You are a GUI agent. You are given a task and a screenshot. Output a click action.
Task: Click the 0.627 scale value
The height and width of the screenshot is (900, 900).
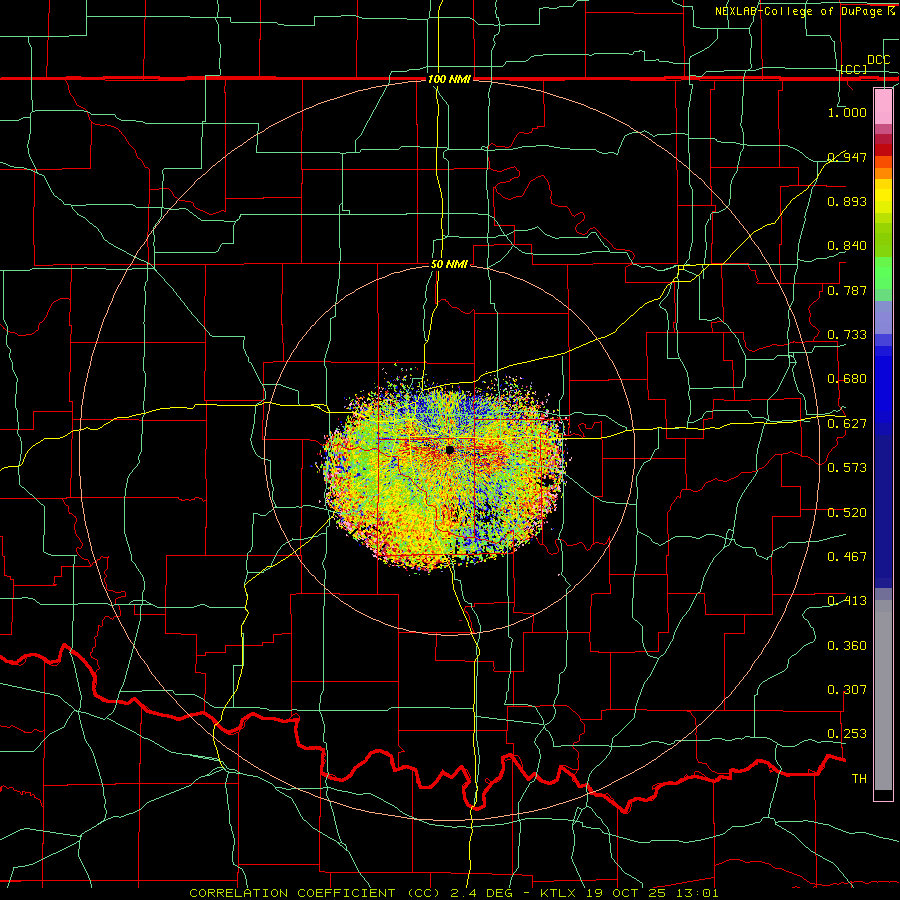pos(847,424)
